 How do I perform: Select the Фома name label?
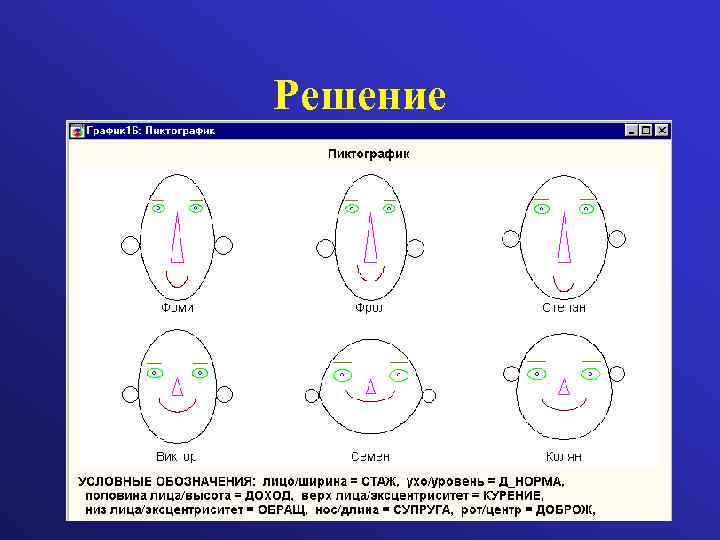click(177, 308)
